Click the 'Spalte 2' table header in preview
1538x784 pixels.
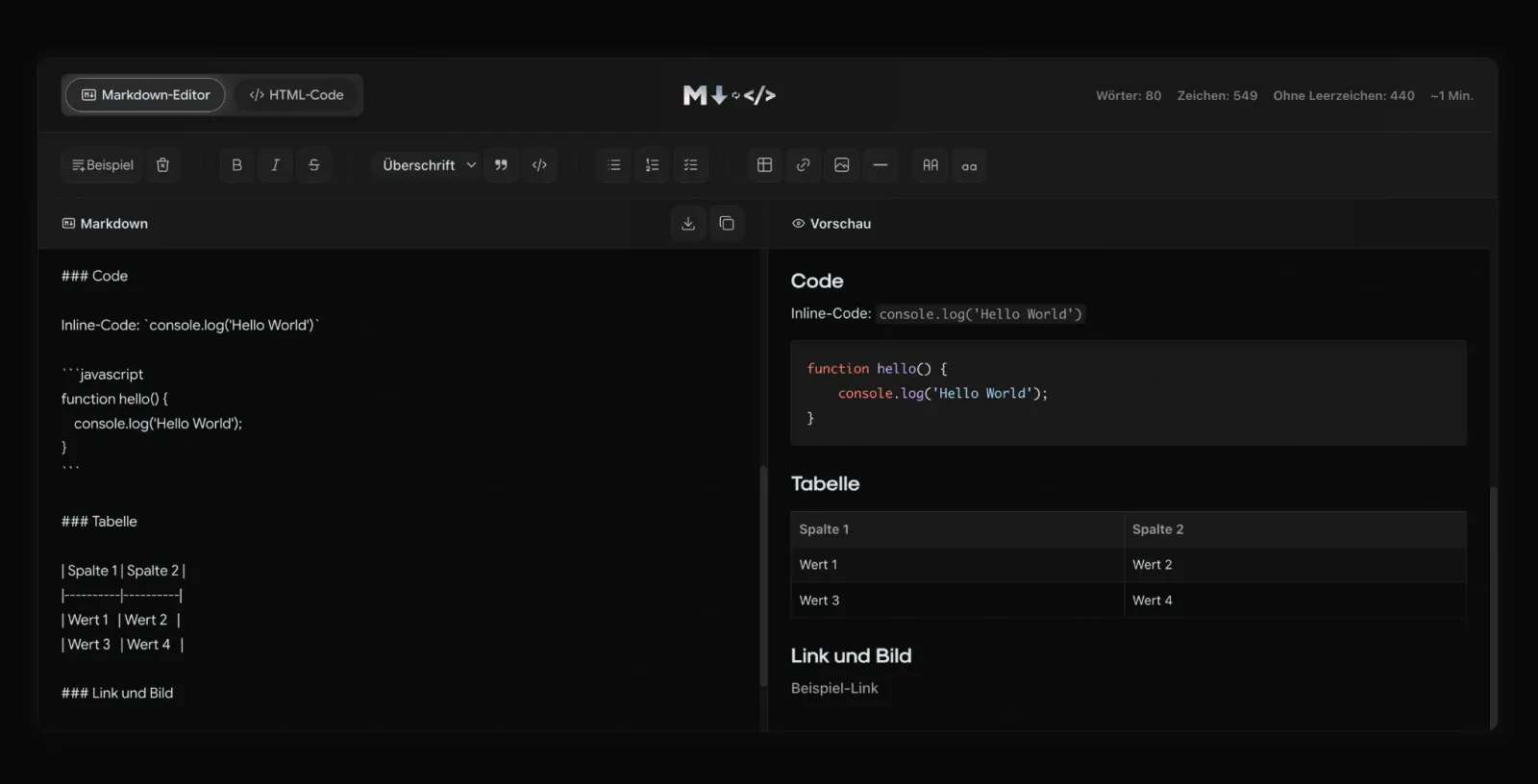[x=1296, y=529]
